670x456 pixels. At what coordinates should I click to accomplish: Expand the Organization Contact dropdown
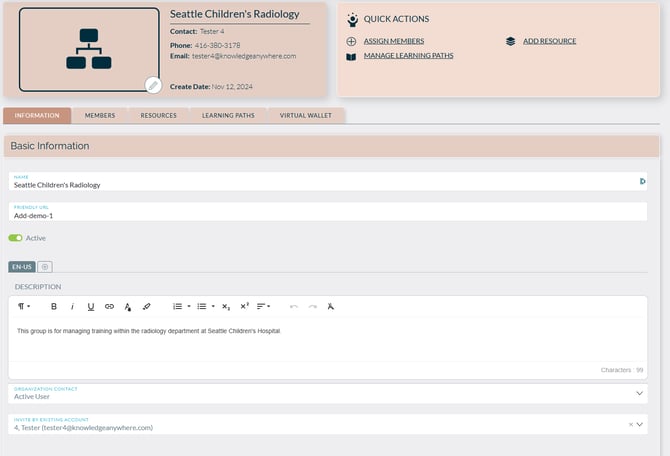coord(639,393)
